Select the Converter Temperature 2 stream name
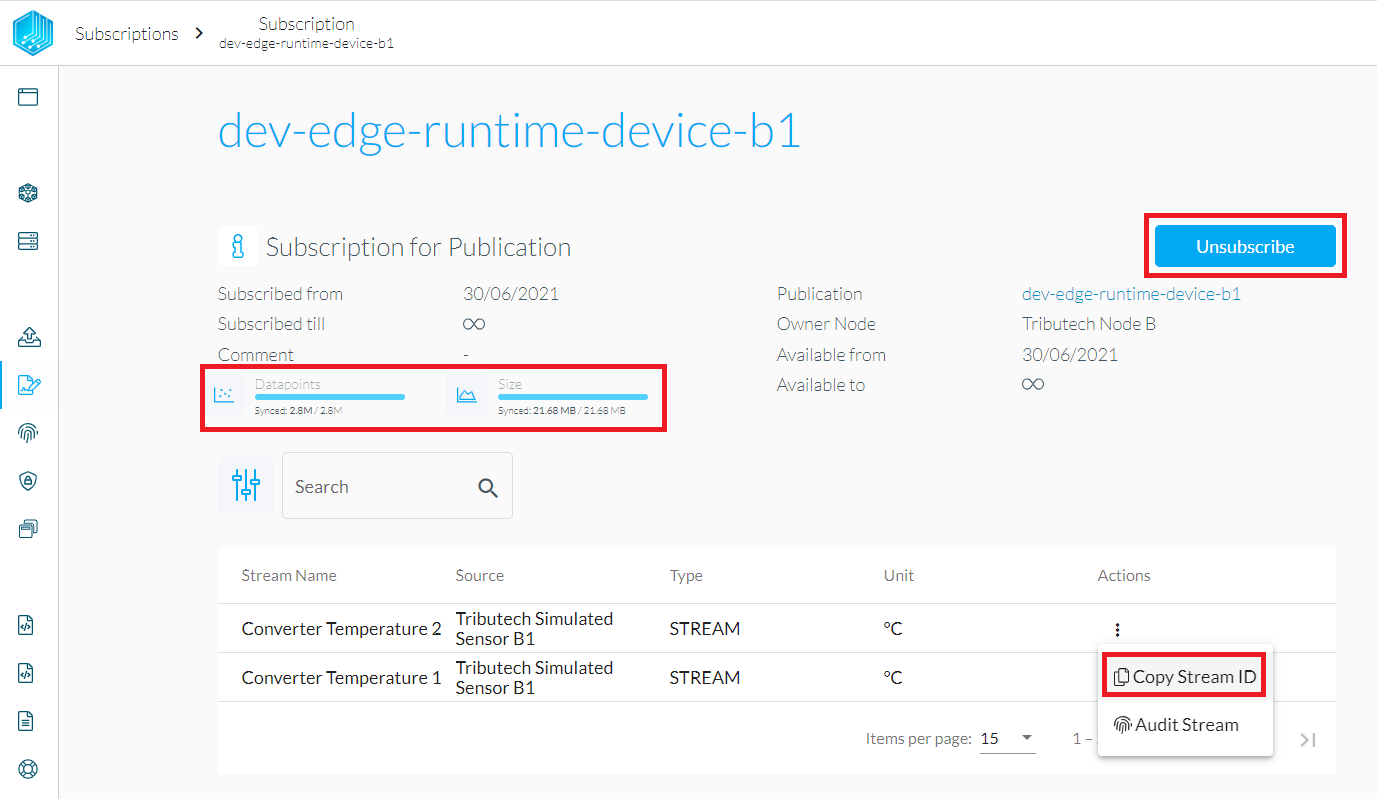 pos(342,629)
